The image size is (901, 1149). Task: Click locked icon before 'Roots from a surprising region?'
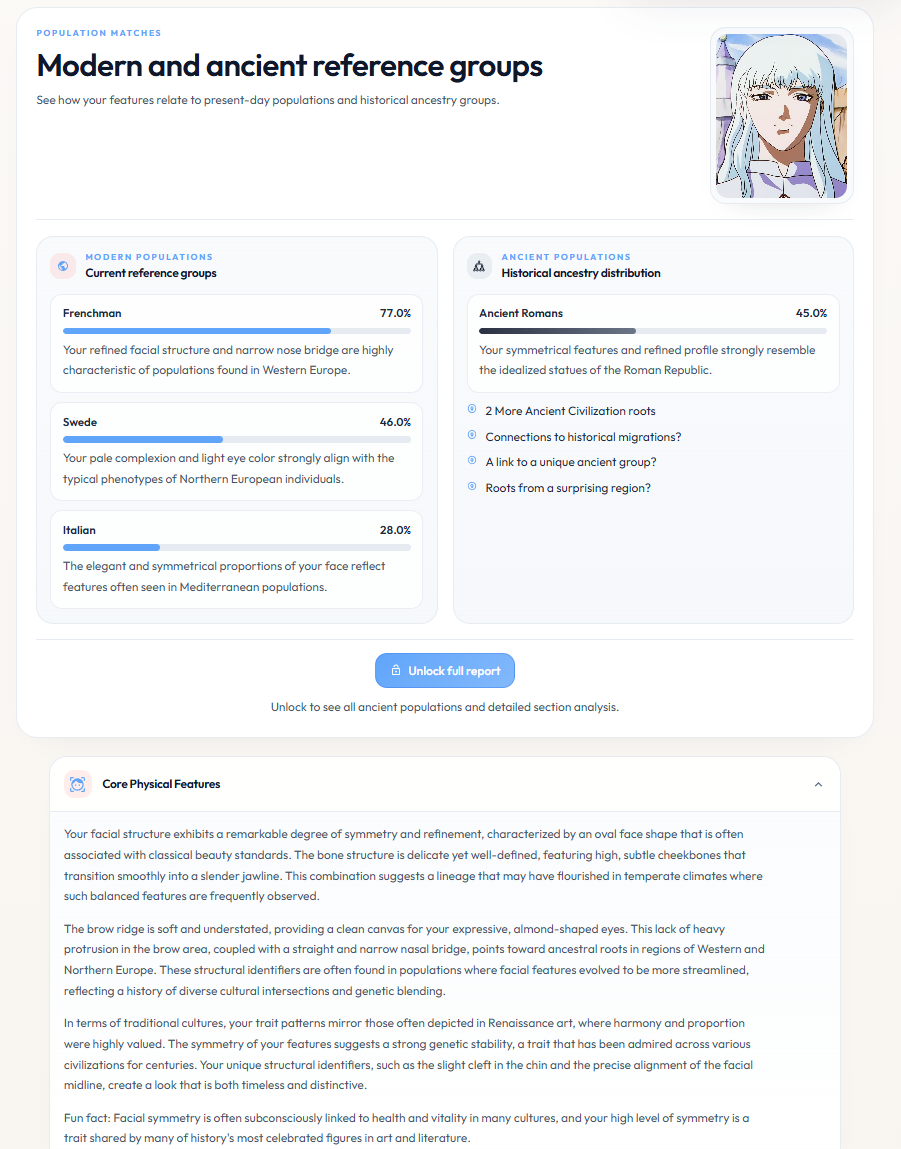472,487
